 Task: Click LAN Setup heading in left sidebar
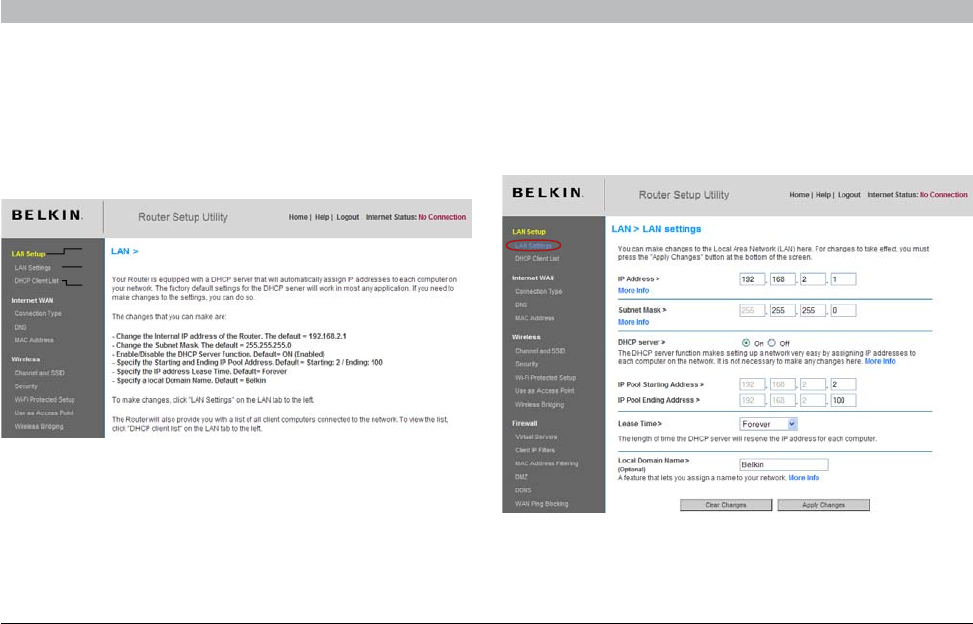[28, 254]
